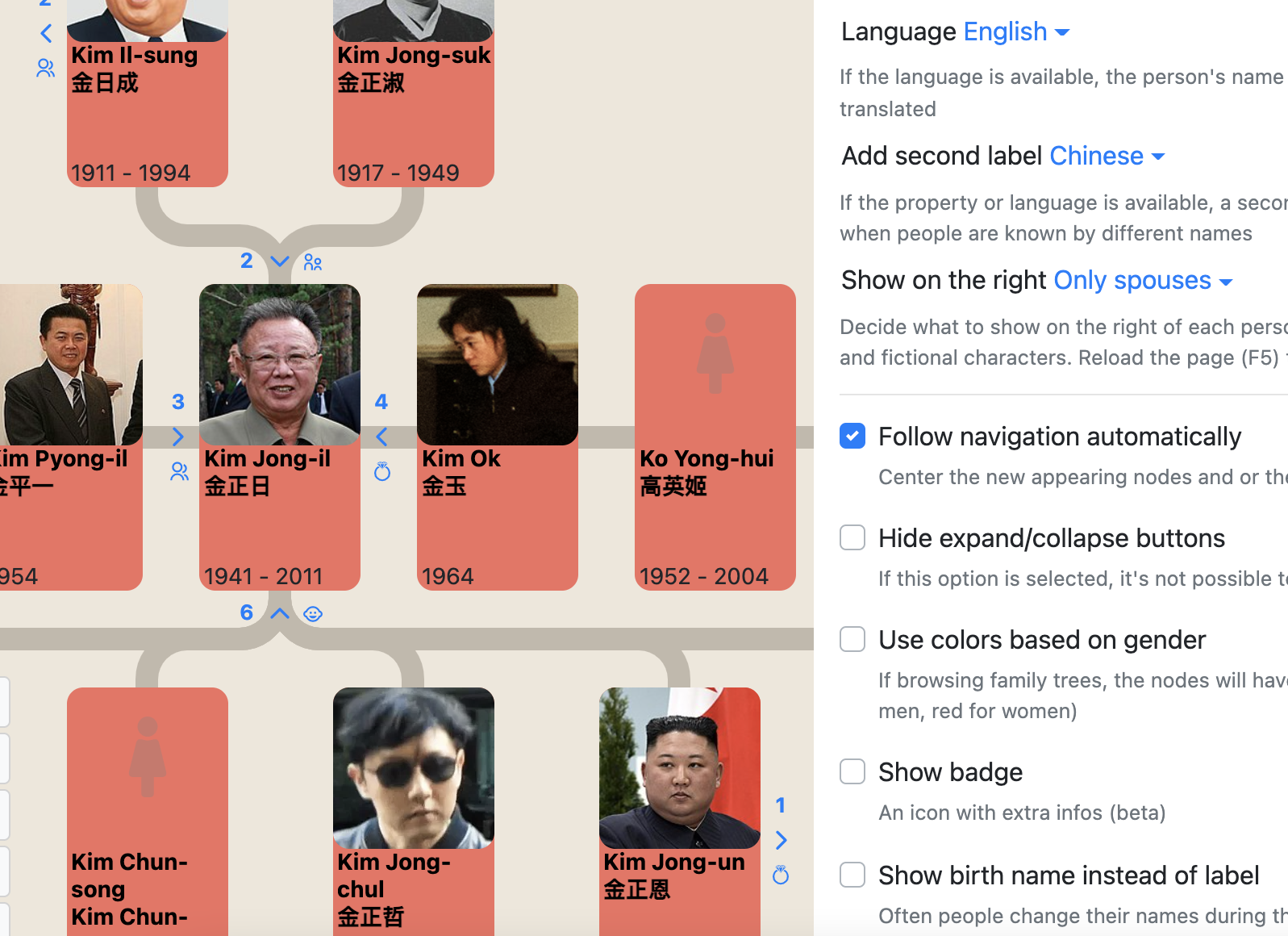Click the siblings icon beside Kim Il-sung

[46, 69]
